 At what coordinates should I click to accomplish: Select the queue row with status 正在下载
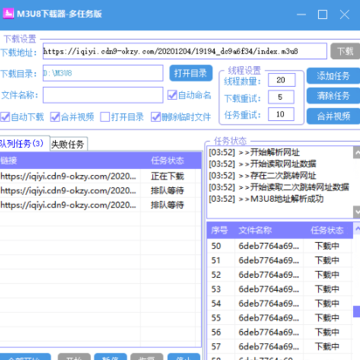[100, 176]
